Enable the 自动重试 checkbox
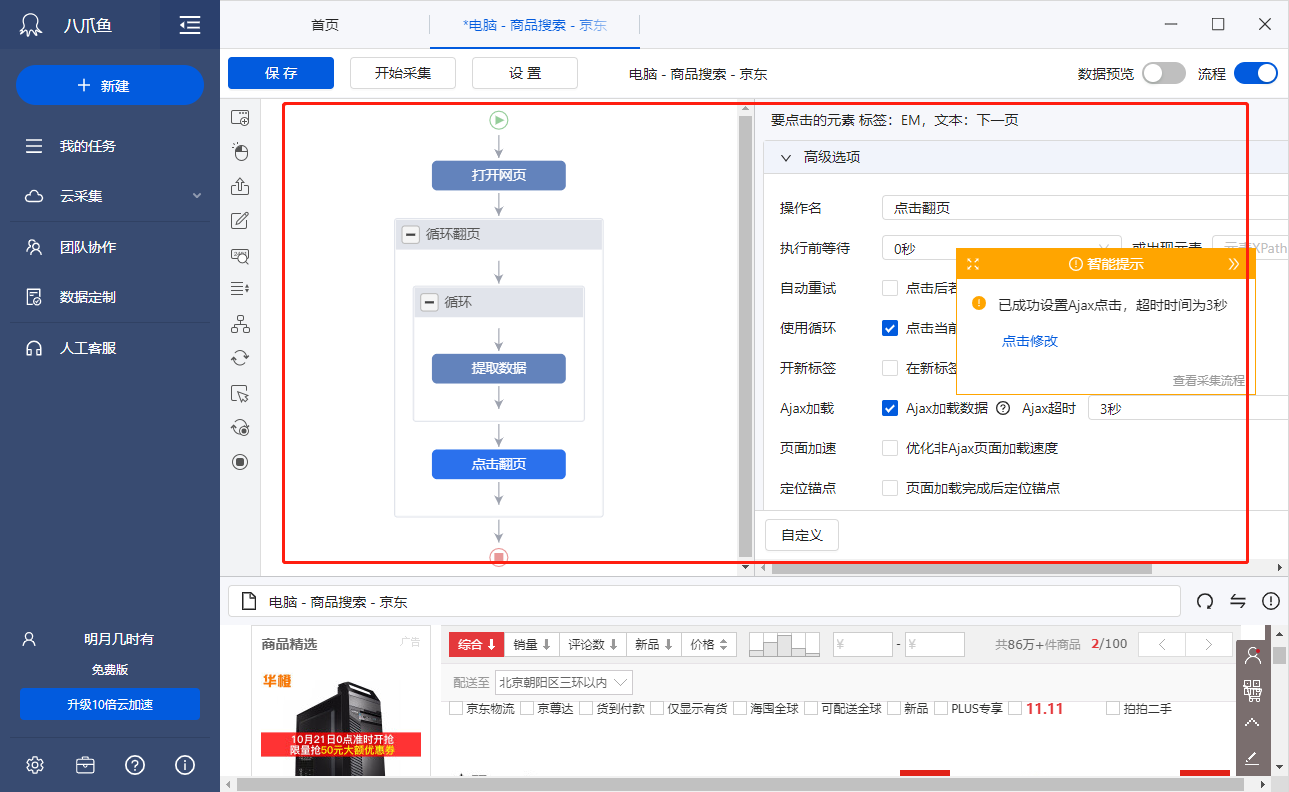 pyautogui.click(x=889, y=287)
